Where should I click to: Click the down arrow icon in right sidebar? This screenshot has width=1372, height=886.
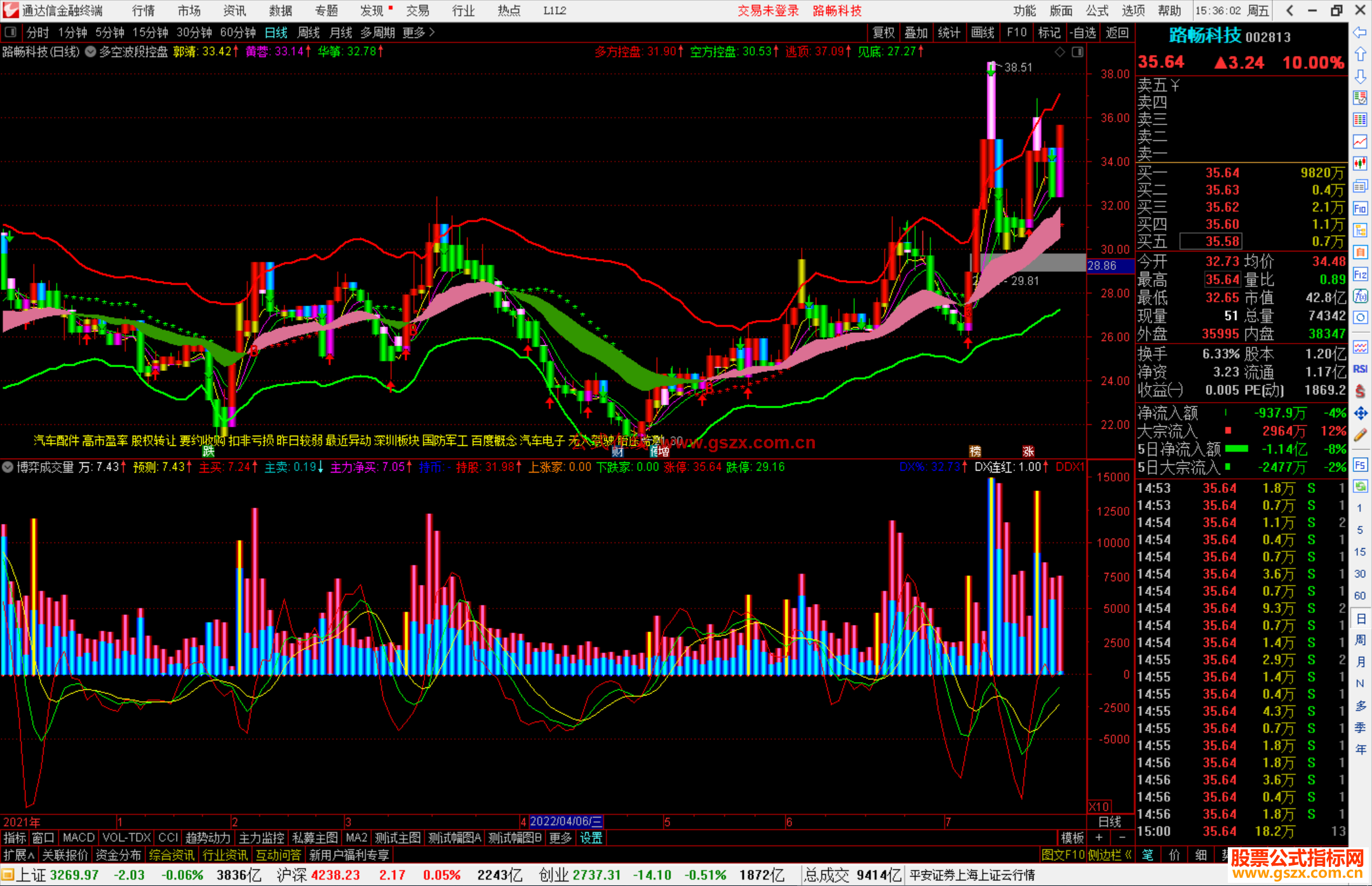pos(1360,76)
